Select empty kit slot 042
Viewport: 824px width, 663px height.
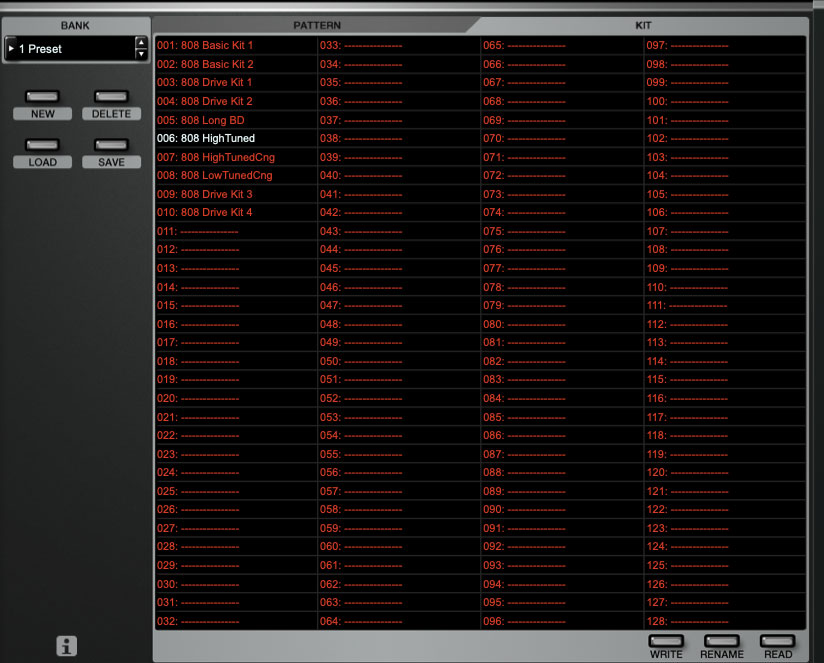[x=399, y=212]
